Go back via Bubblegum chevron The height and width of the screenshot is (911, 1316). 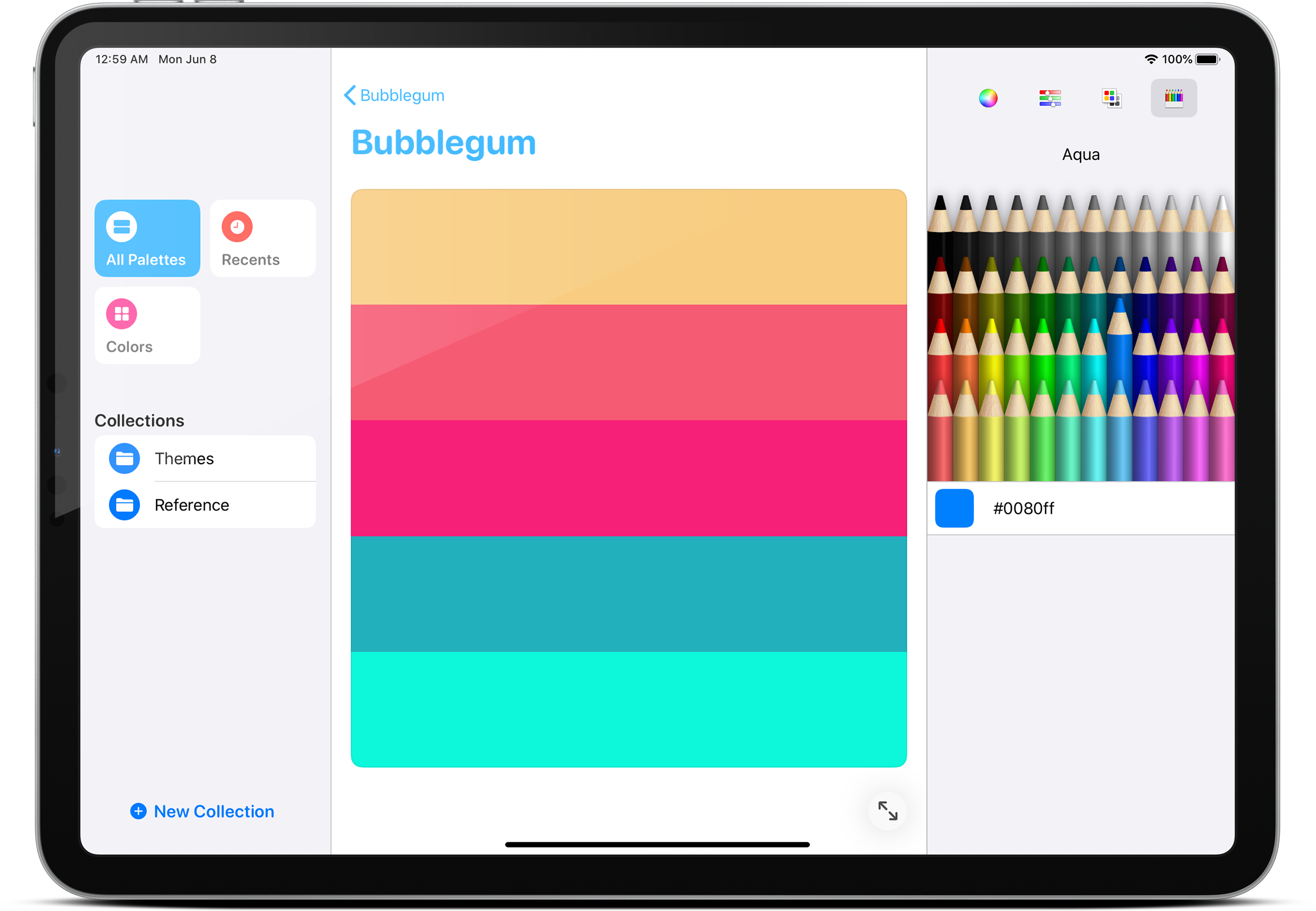coord(350,95)
